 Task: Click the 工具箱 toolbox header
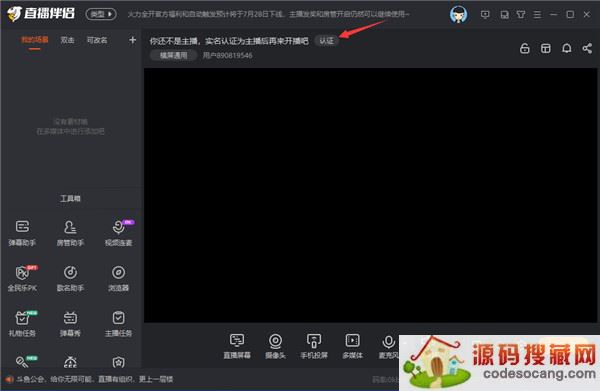pos(70,198)
